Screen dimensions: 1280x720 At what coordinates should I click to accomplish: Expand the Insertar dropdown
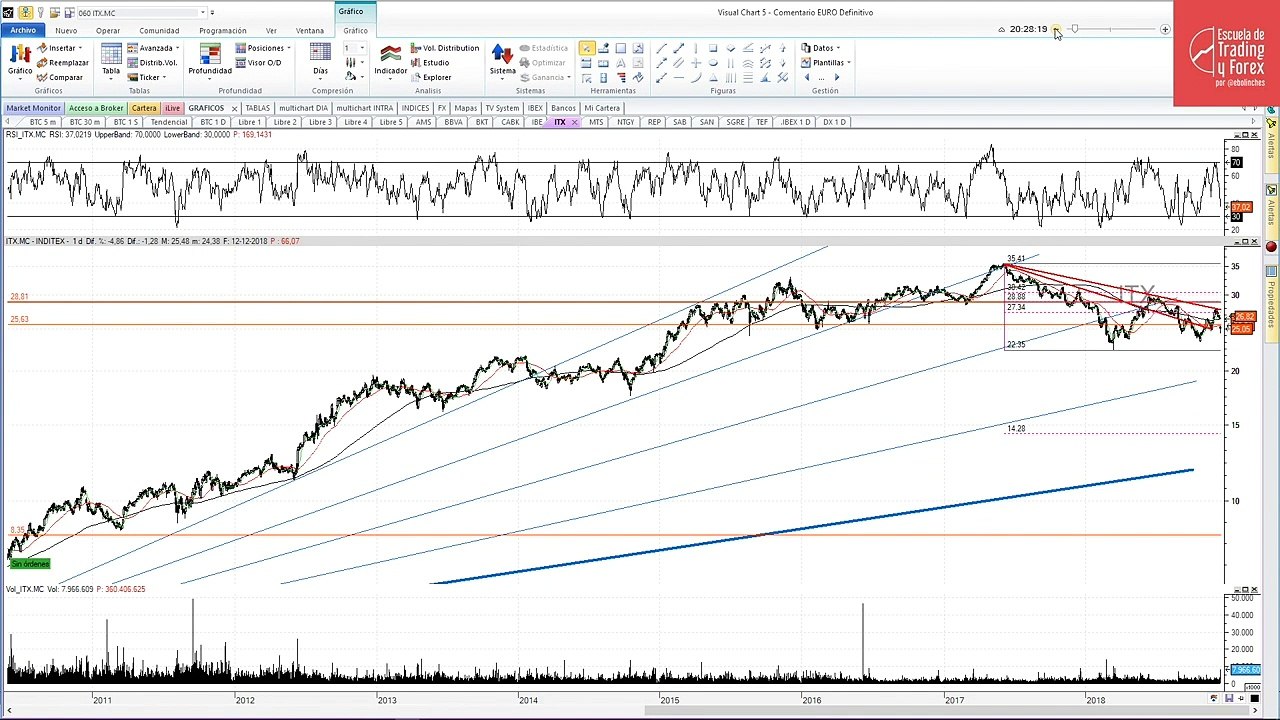pos(62,48)
